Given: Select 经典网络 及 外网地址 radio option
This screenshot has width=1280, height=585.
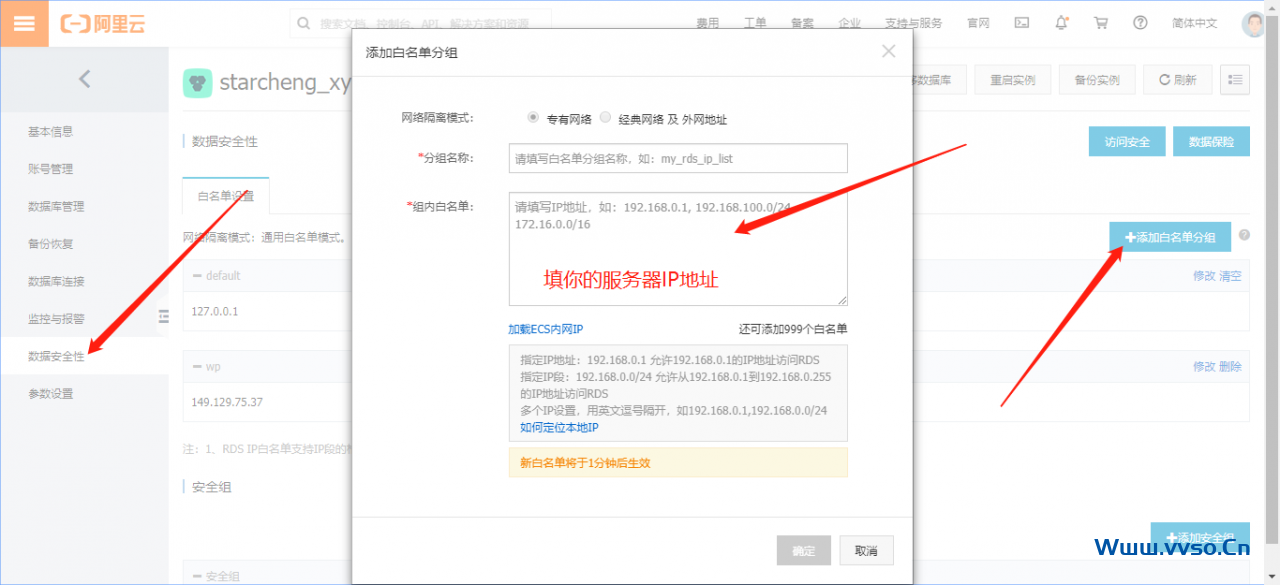Looking at the screenshot, I should pyautogui.click(x=605, y=118).
